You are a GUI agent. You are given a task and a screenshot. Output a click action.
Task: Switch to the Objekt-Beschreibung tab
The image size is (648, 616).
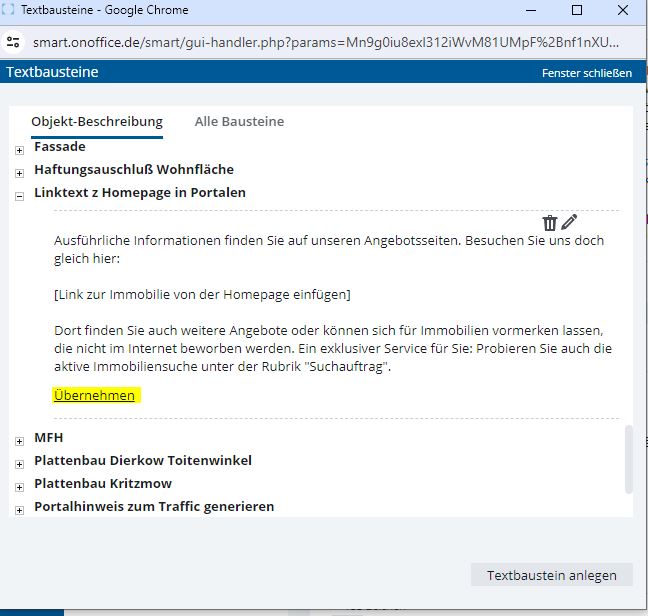pos(97,121)
